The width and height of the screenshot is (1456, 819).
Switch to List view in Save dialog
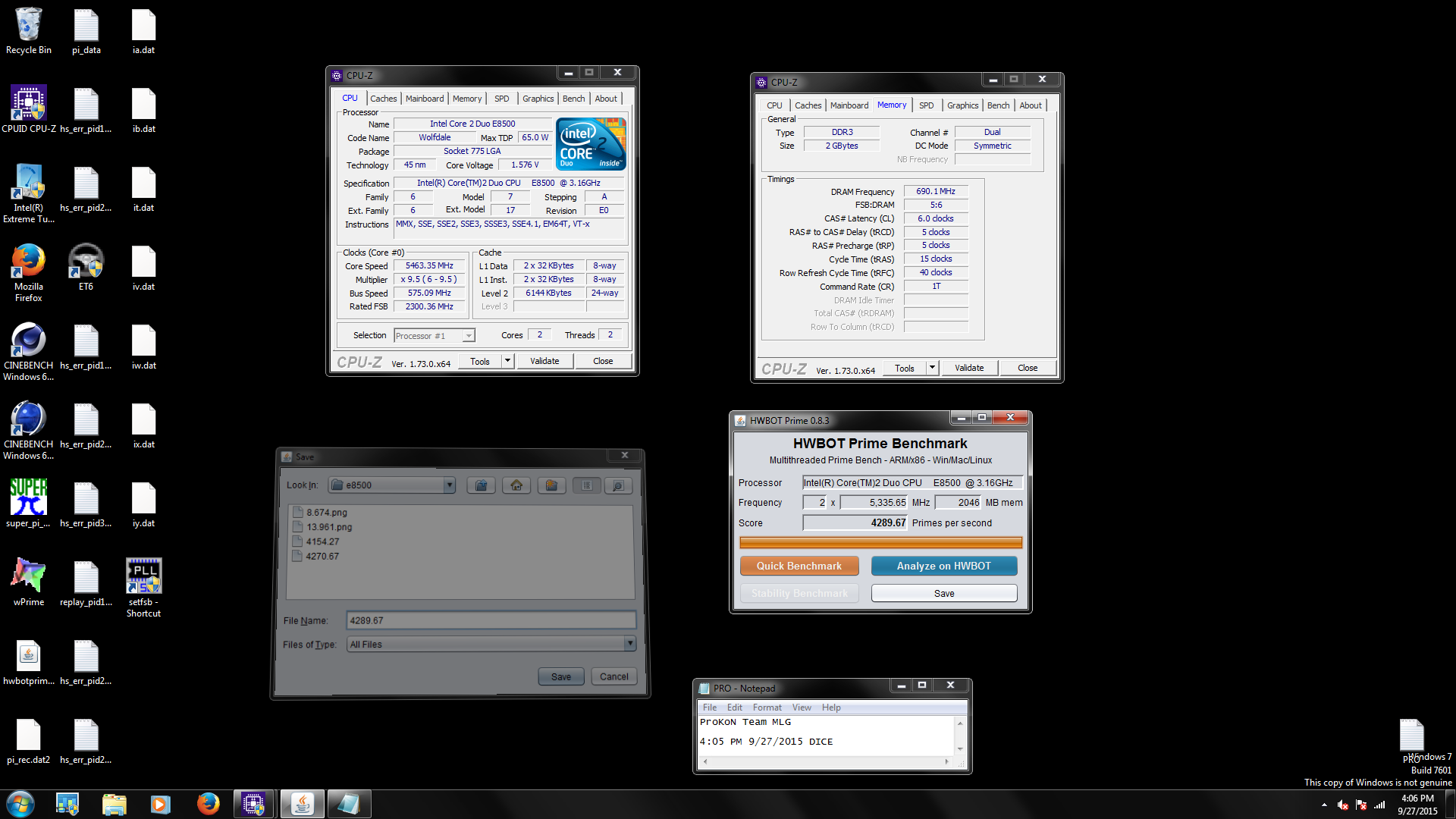click(587, 485)
